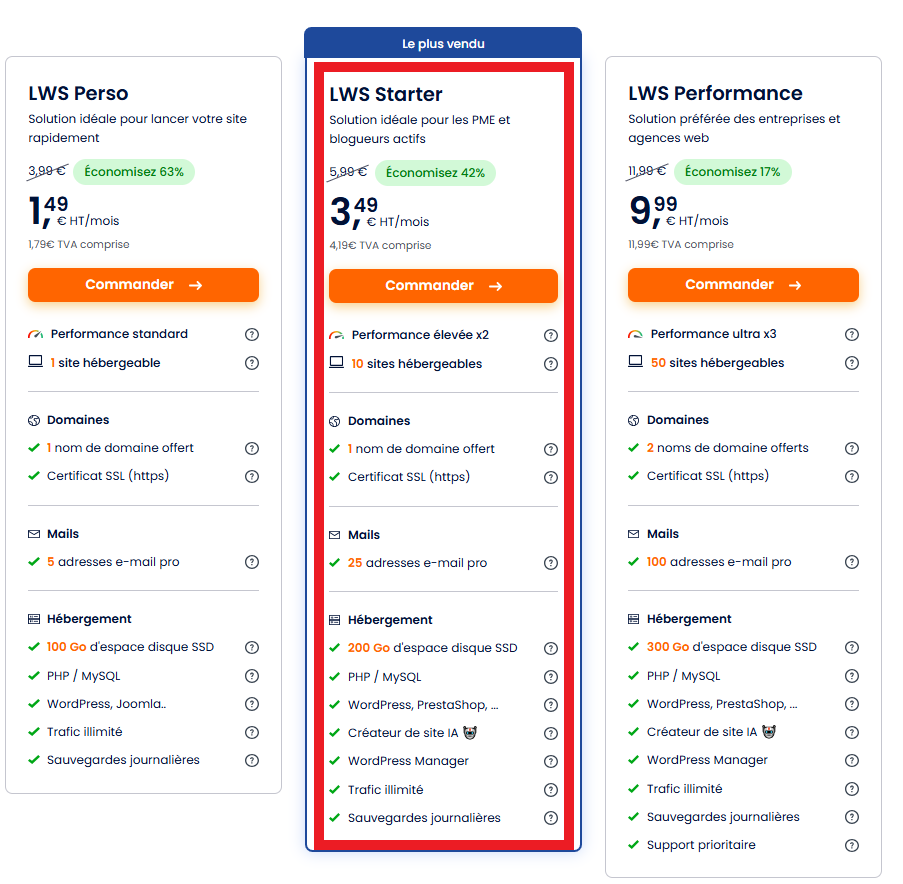
Task: Click the Économisez 63% badge
Action: pos(134,172)
